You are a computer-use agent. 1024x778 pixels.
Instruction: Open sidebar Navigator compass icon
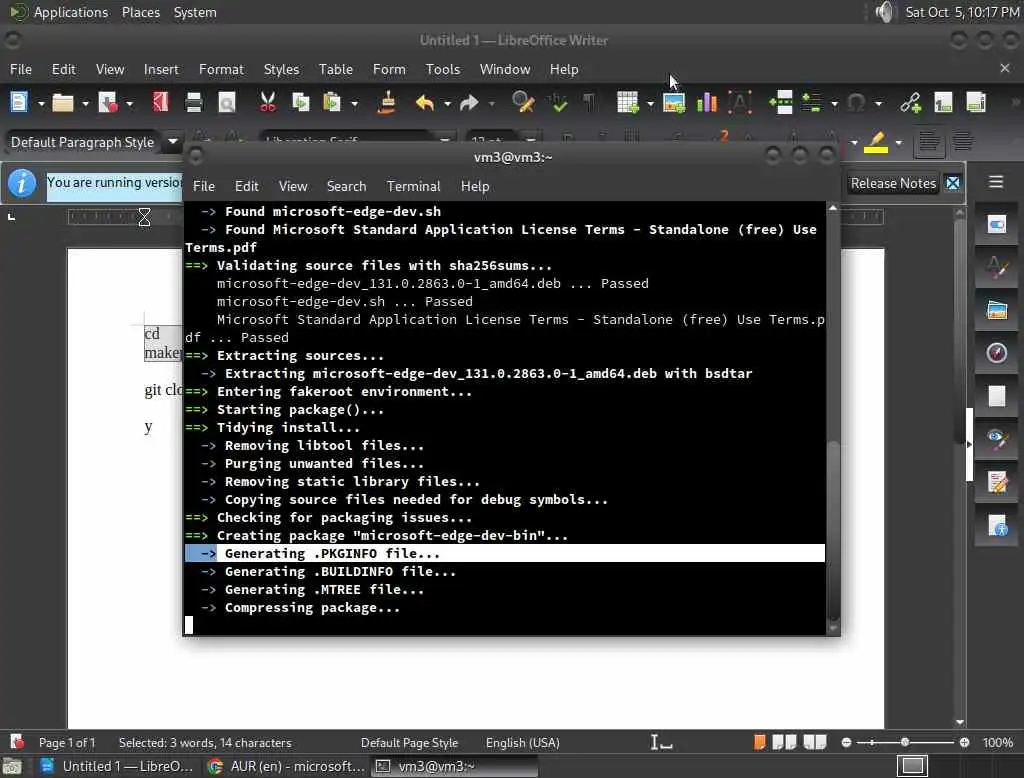997,353
